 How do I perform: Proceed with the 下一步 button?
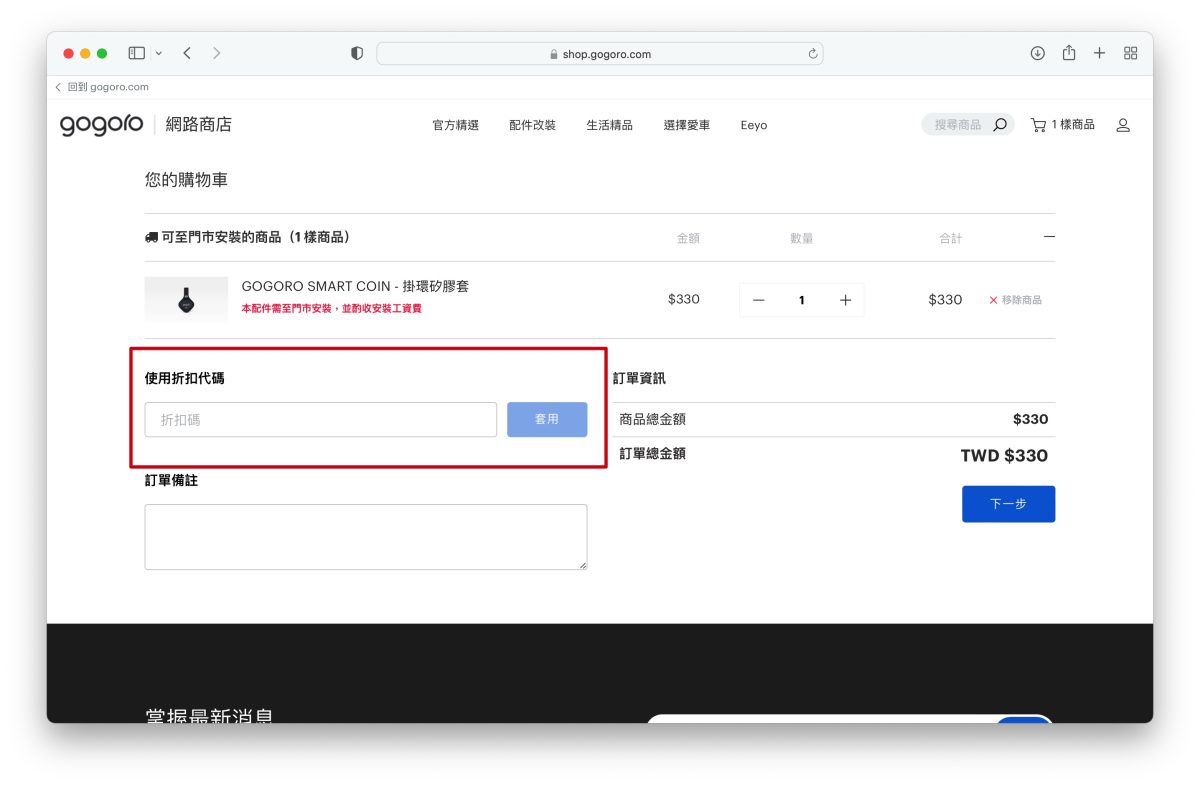(1008, 504)
